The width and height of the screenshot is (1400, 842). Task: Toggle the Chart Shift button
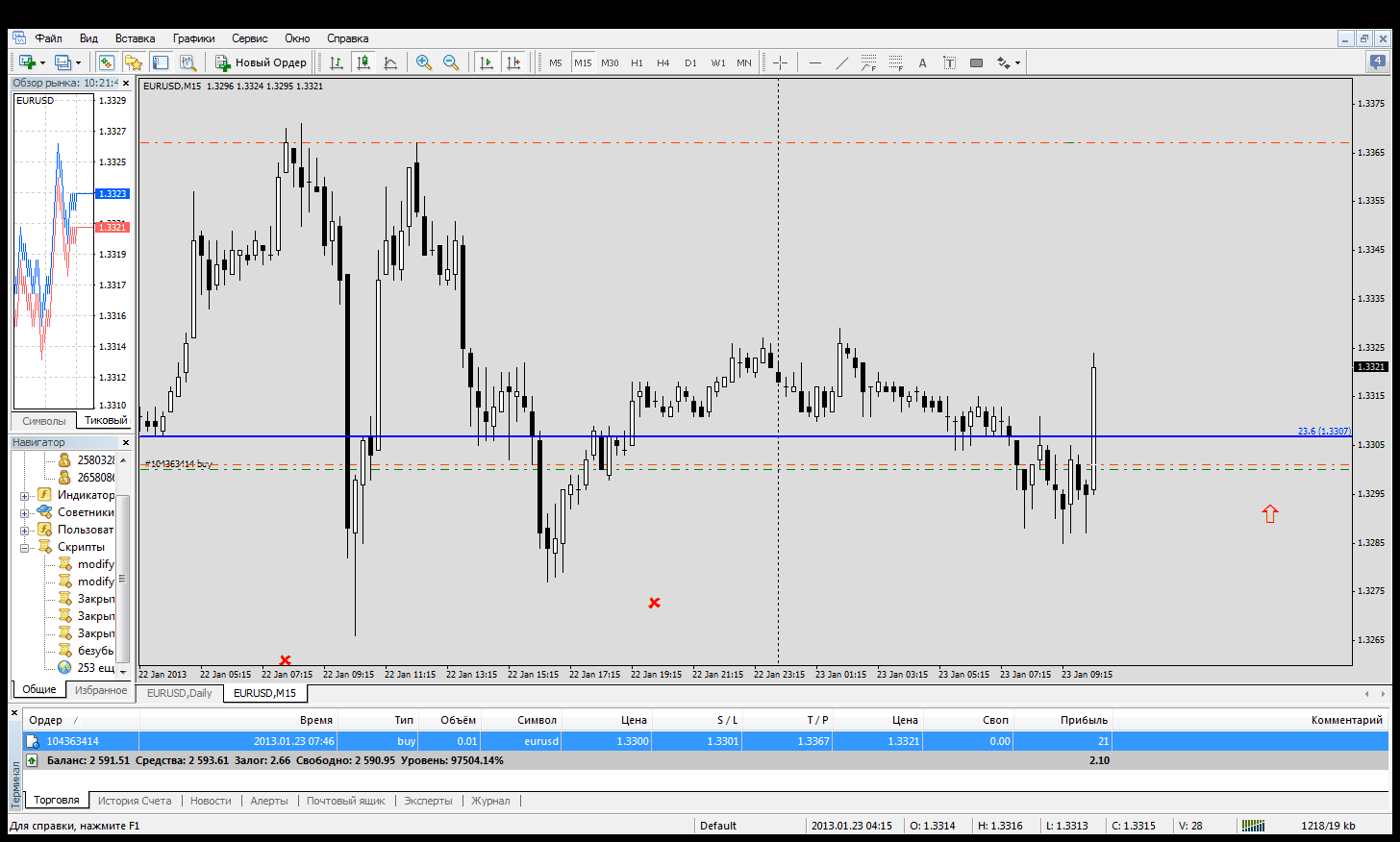pos(513,62)
